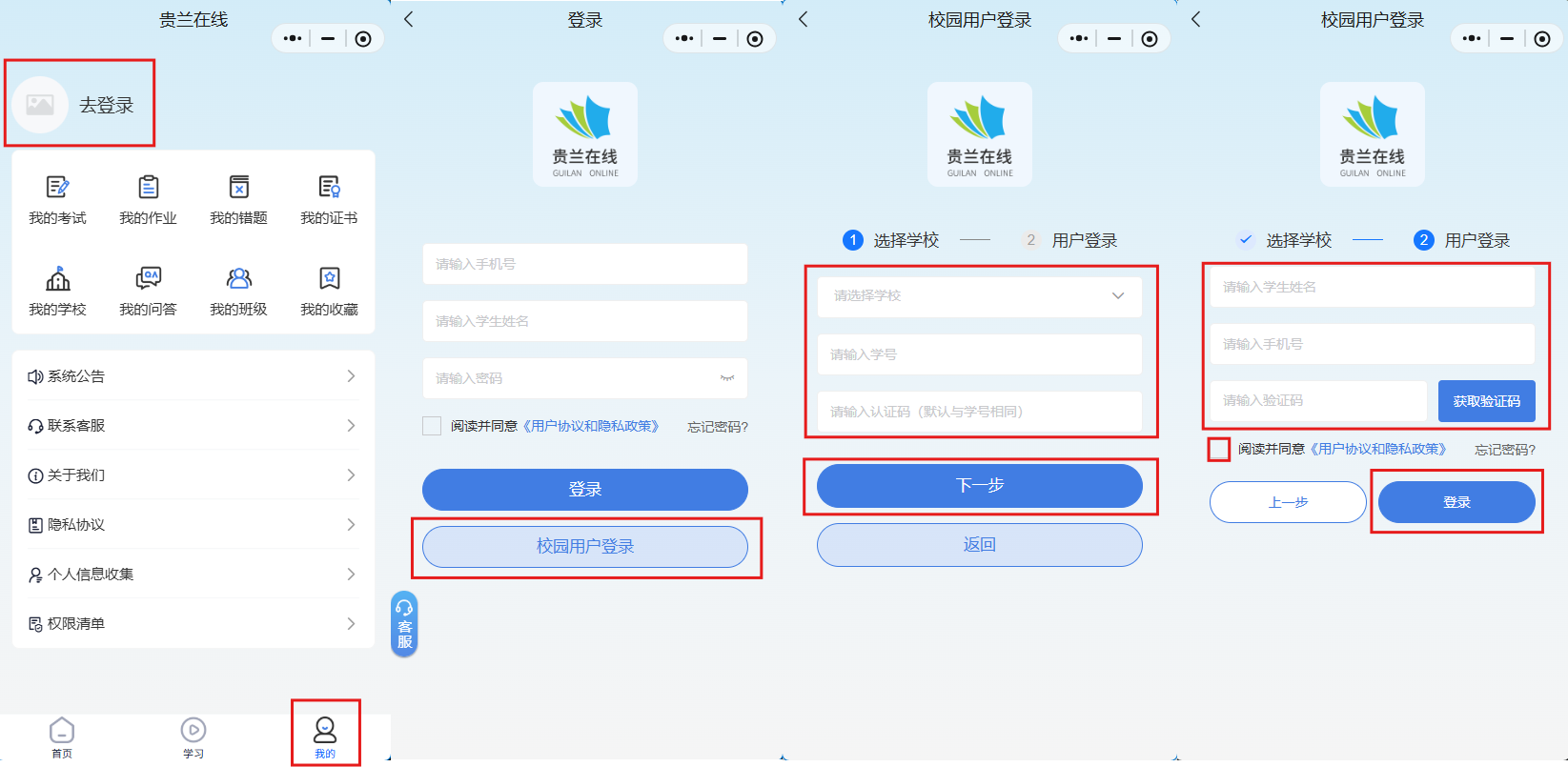Open the 我的证书 certificate icon
Image resolution: width=1568 pixels, height=767 pixels.
pyautogui.click(x=329, y=188)
